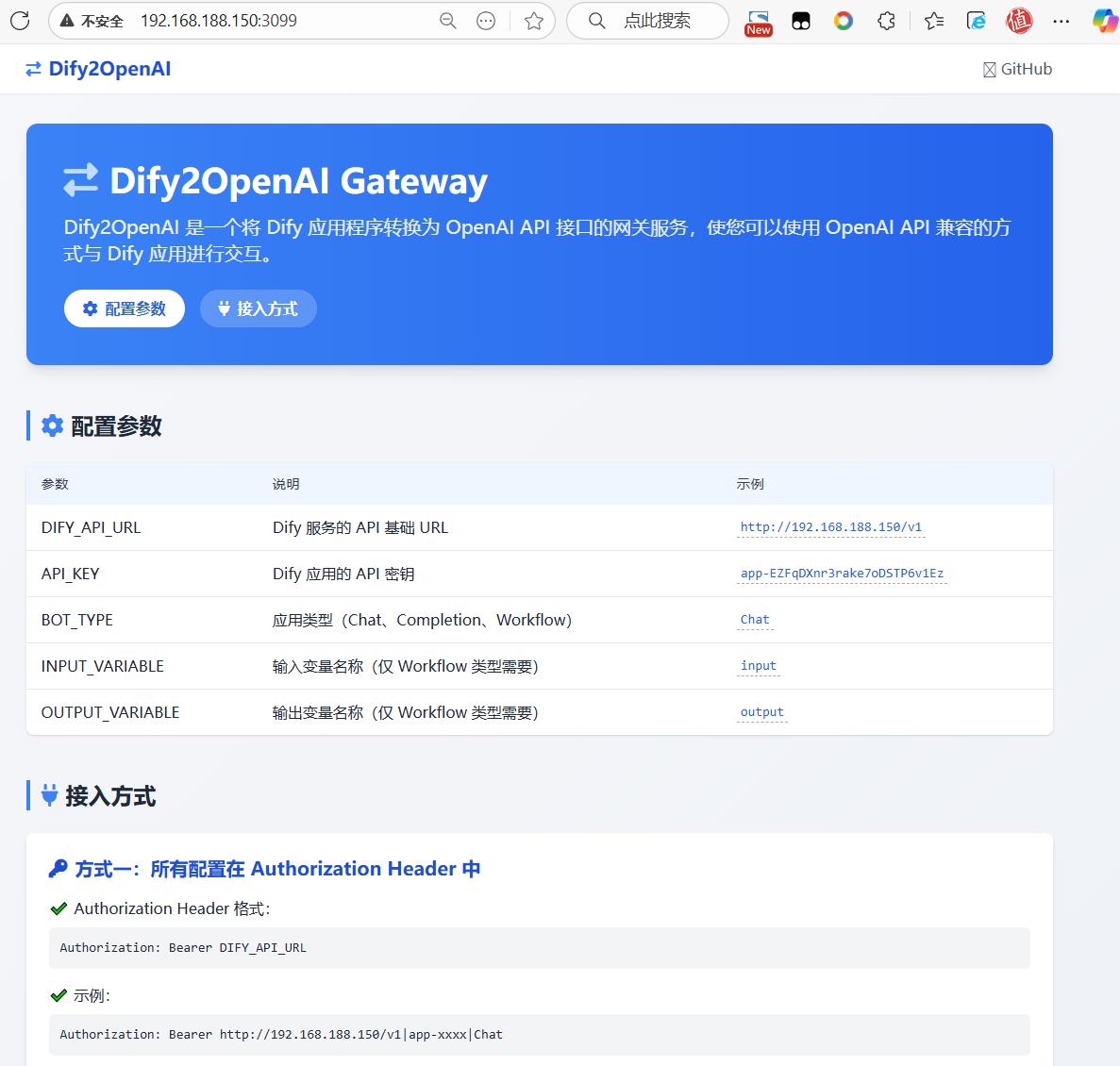The image size is (1120, 1066).
Task: Click the 方式一 Authorization Header heading
Action: (277, 868)
